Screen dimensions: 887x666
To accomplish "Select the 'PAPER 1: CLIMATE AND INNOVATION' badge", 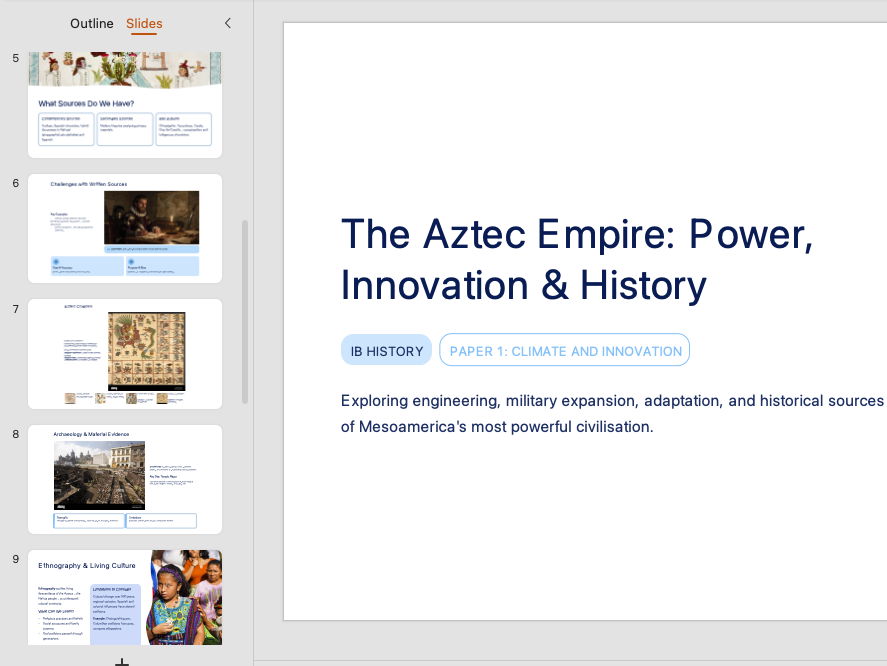I will point(564,350).
